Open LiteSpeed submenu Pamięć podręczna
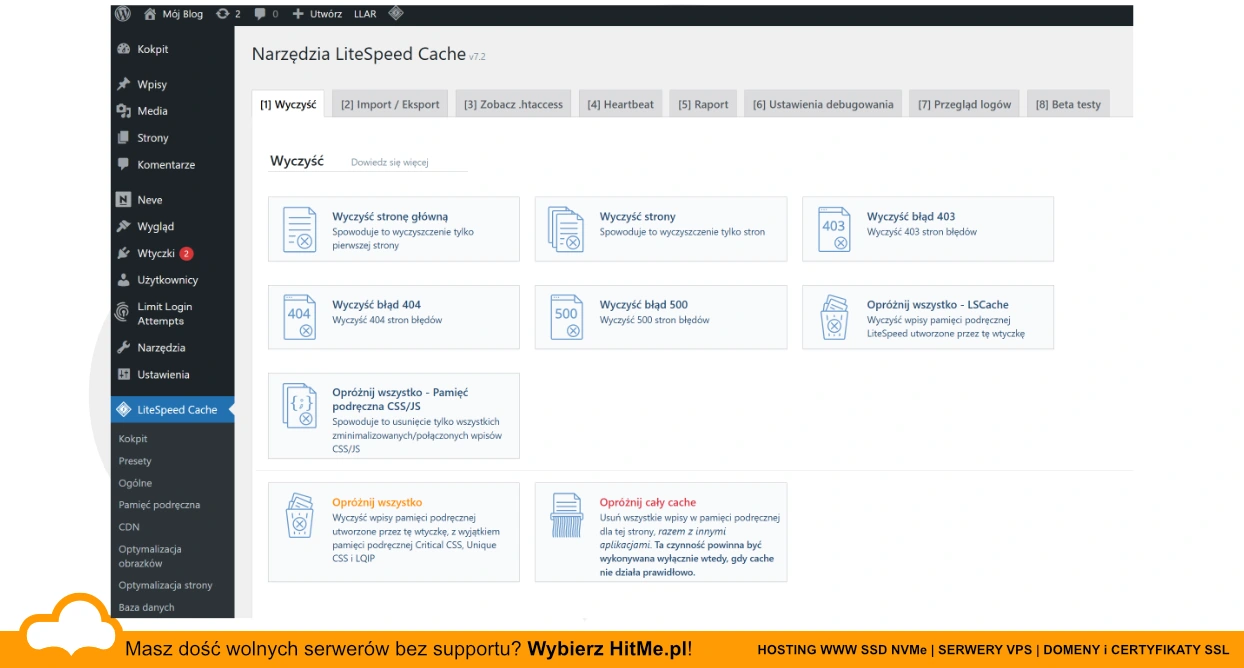 (159, 505)
